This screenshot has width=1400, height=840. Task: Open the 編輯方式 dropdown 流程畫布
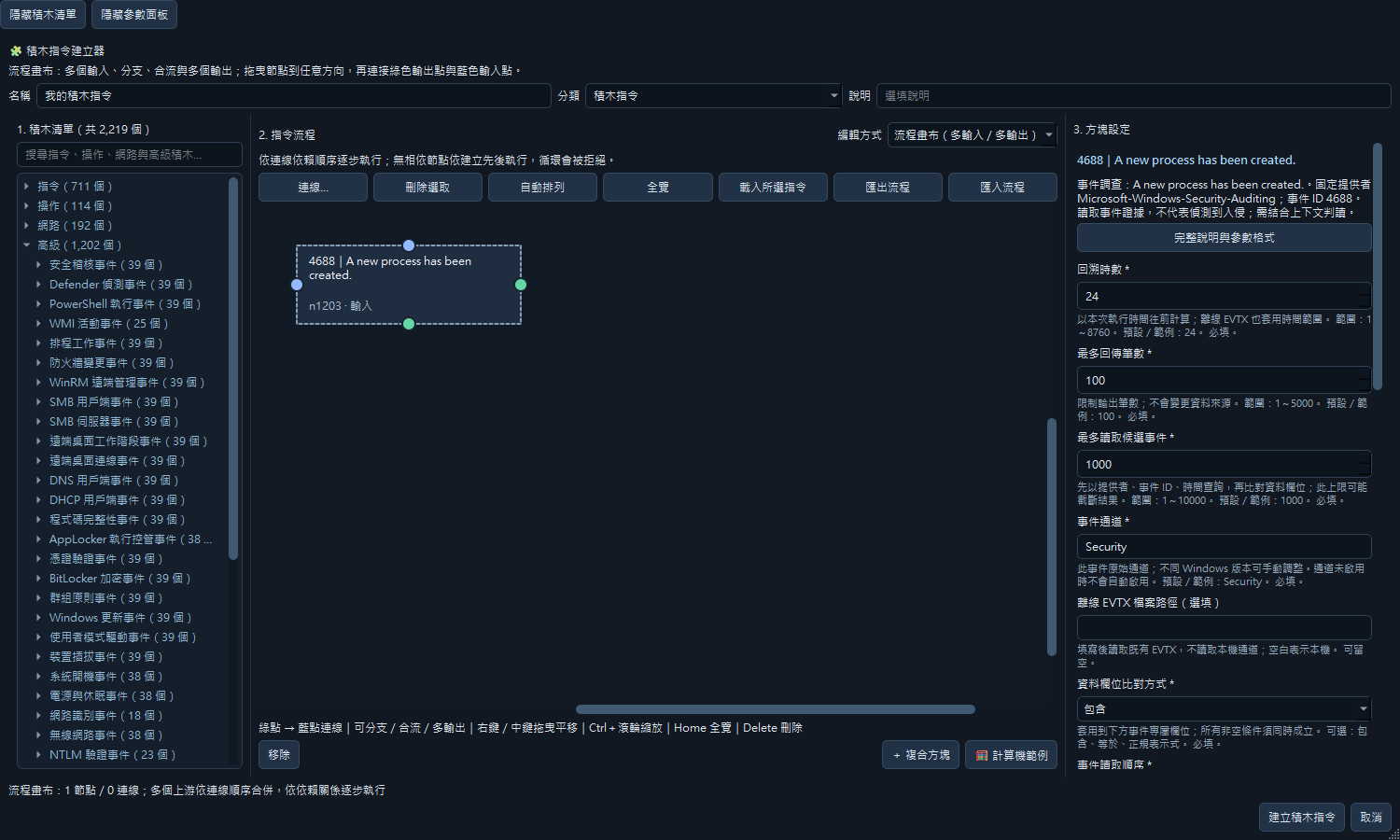[972, 135]
